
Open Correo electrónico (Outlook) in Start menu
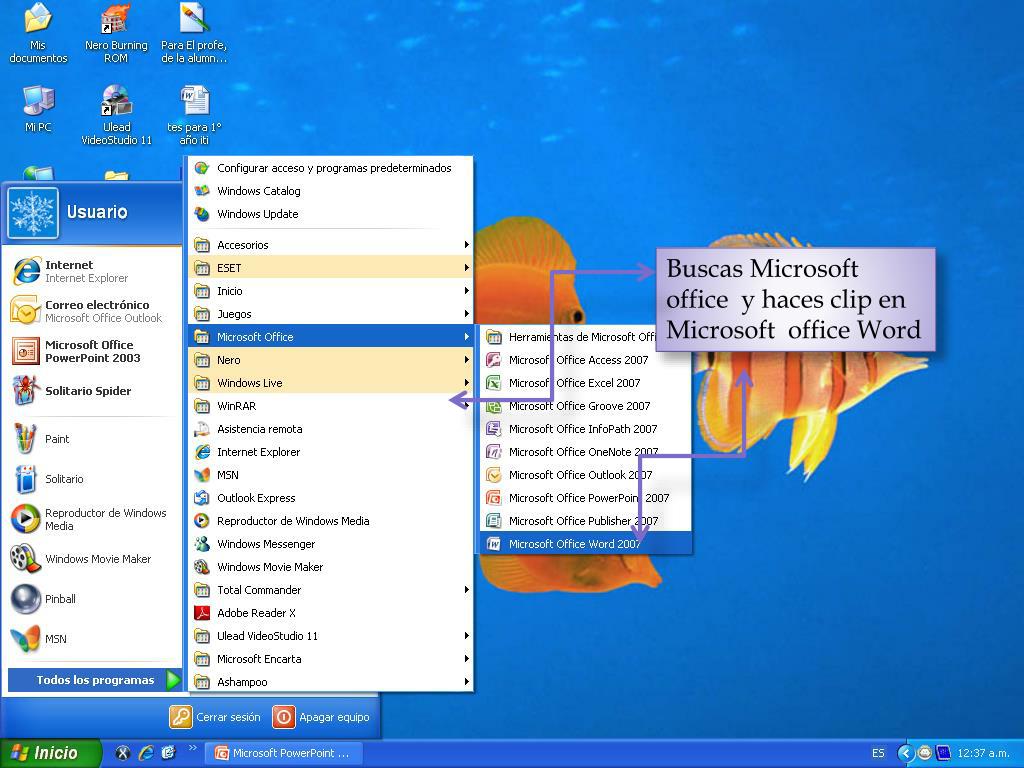[92, 311]
